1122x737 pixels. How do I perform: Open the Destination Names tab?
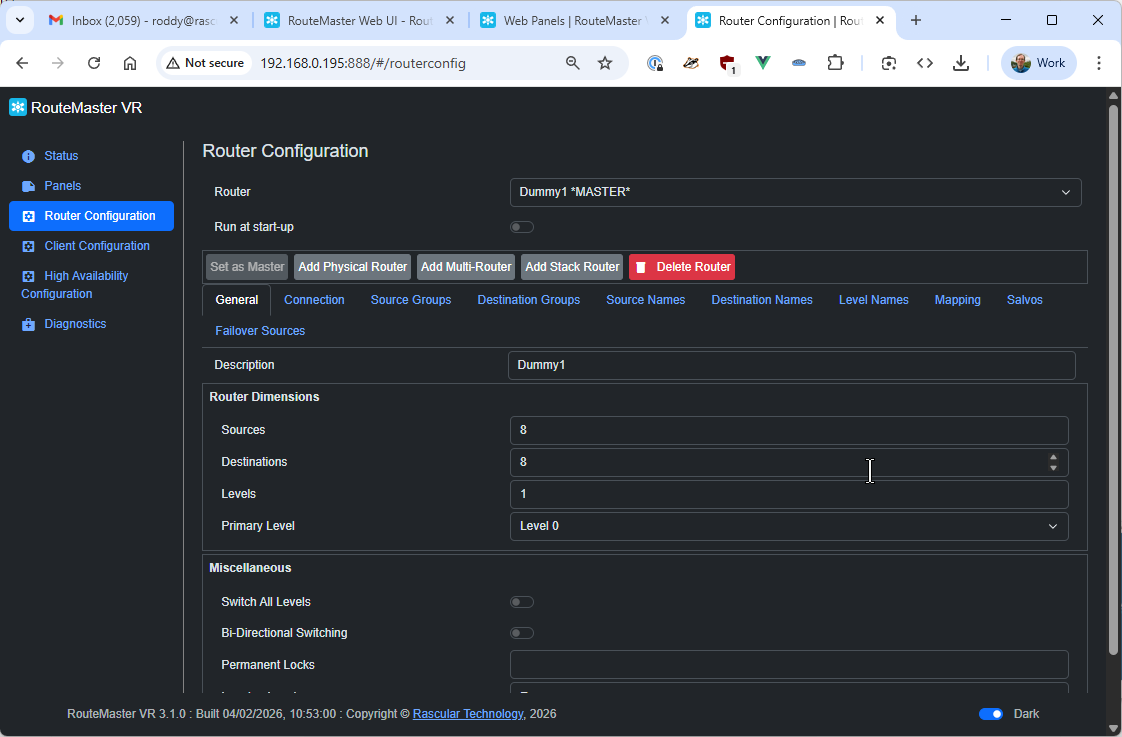click(x=762, y=300)
